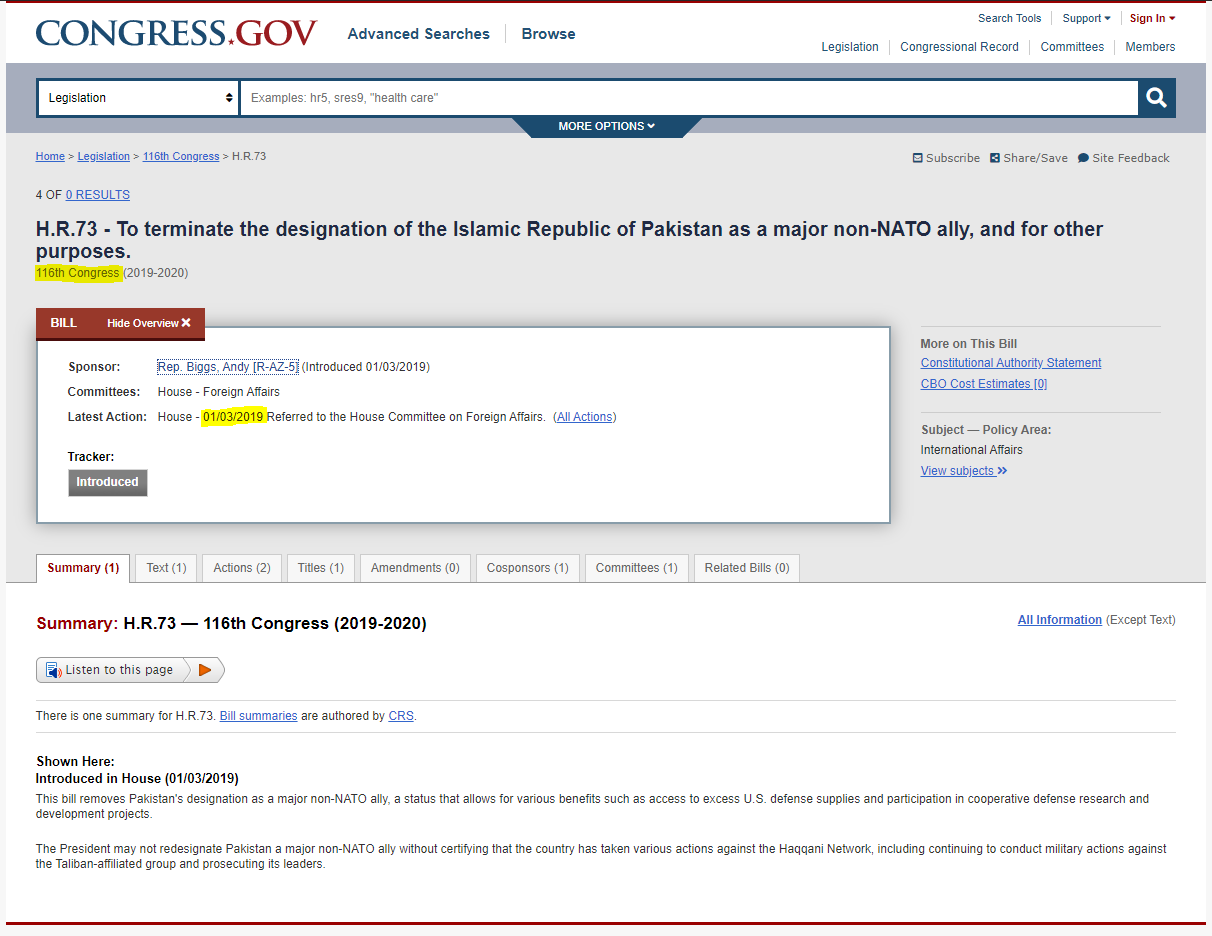Expand View subjects link
Viewport: 1212px width, 936px height.
pyautogui.click(x=964, y=471)
